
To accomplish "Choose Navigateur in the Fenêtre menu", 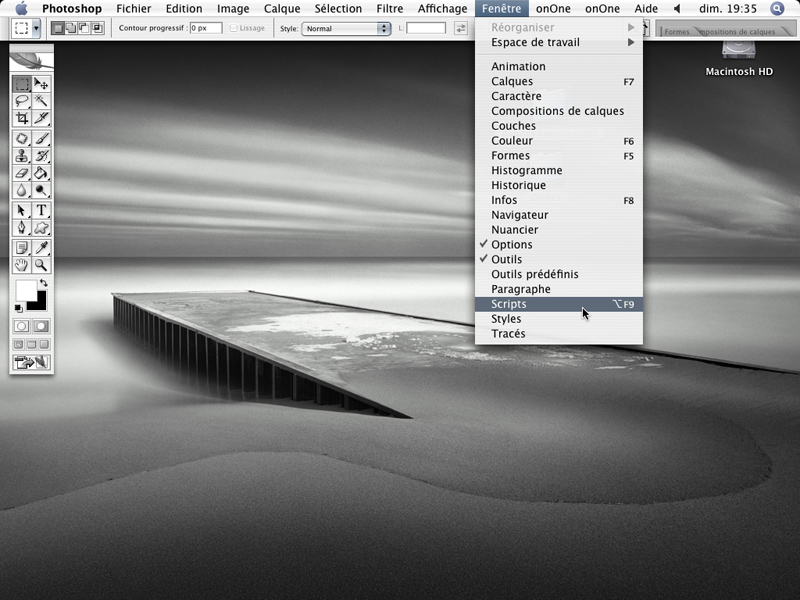I will coord(559,215).
